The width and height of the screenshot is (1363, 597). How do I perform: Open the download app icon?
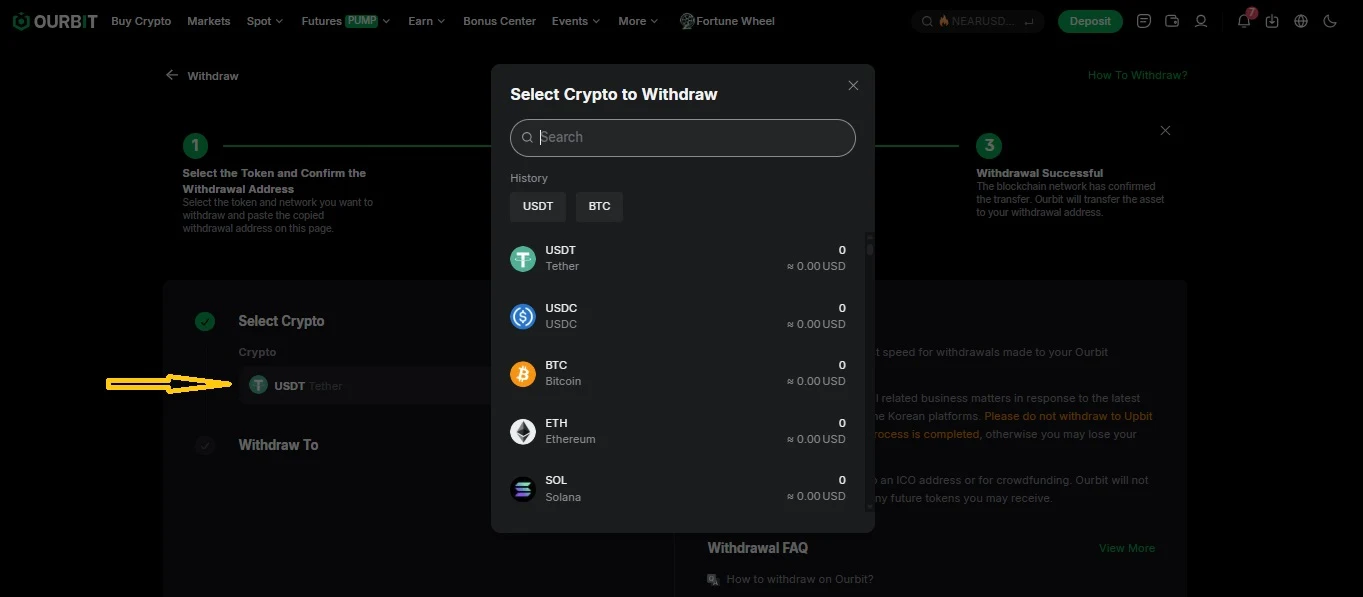coord(1272,21)
